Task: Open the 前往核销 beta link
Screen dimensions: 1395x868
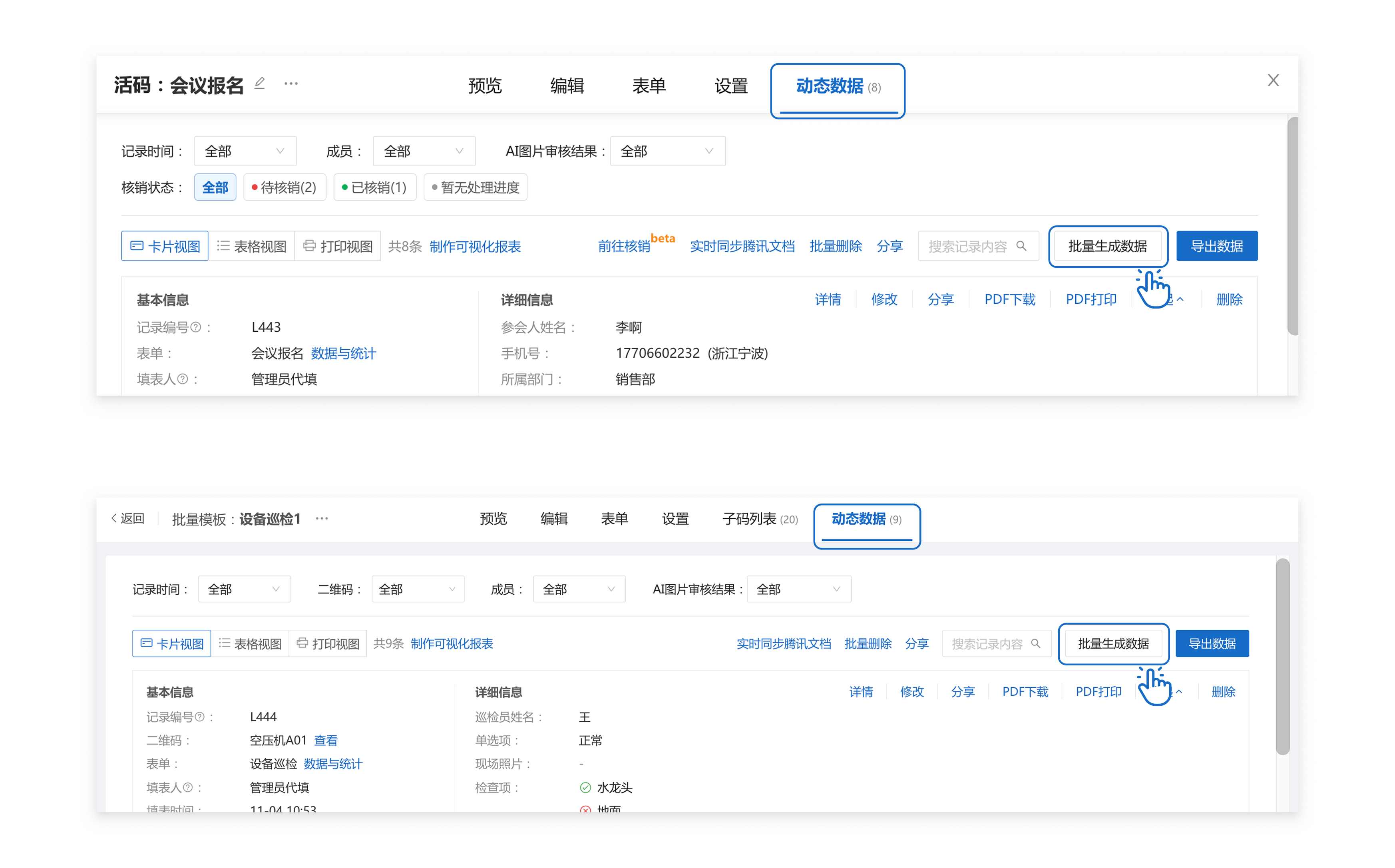Action: (624, 246)
